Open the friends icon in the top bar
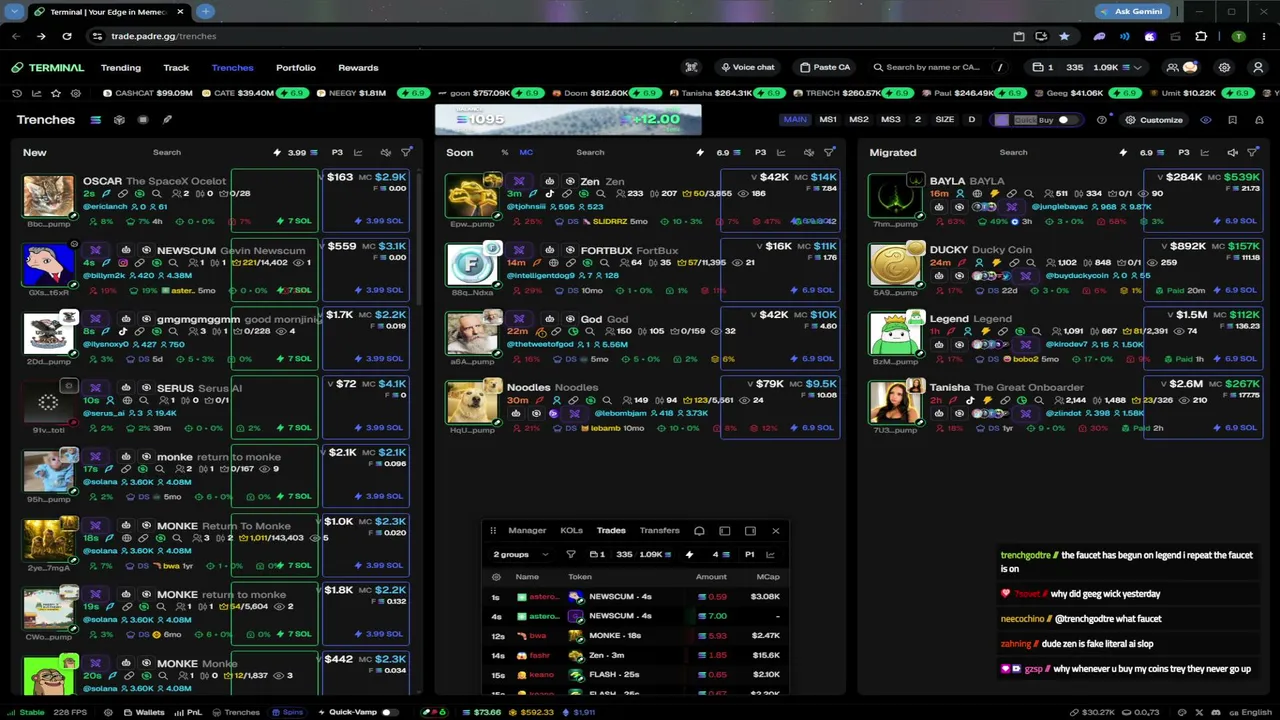 pyautogui.click(x=1172, y=68)
